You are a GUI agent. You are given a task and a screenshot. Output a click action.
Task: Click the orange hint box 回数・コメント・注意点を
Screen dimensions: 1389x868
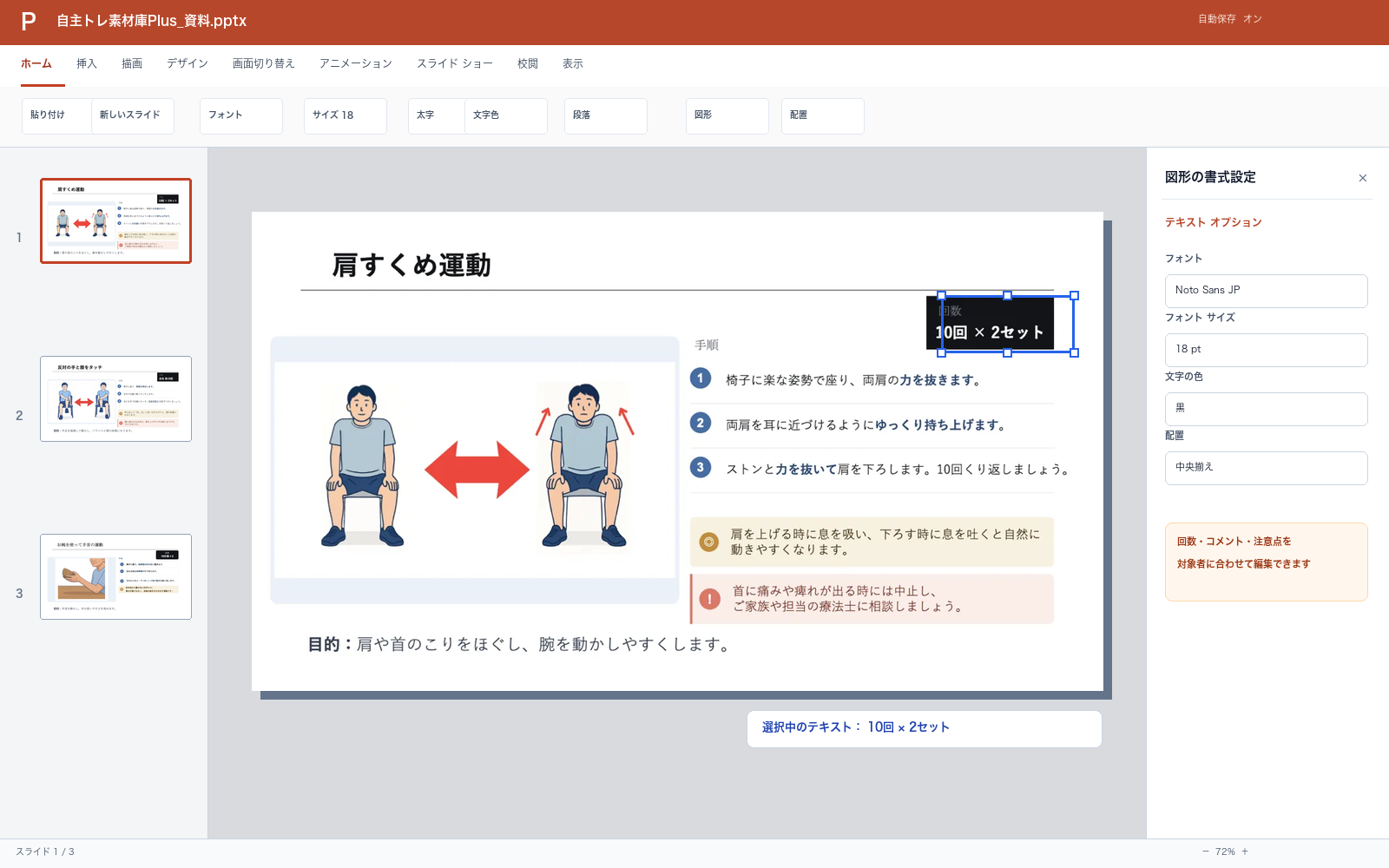[x=1267, y=562]
